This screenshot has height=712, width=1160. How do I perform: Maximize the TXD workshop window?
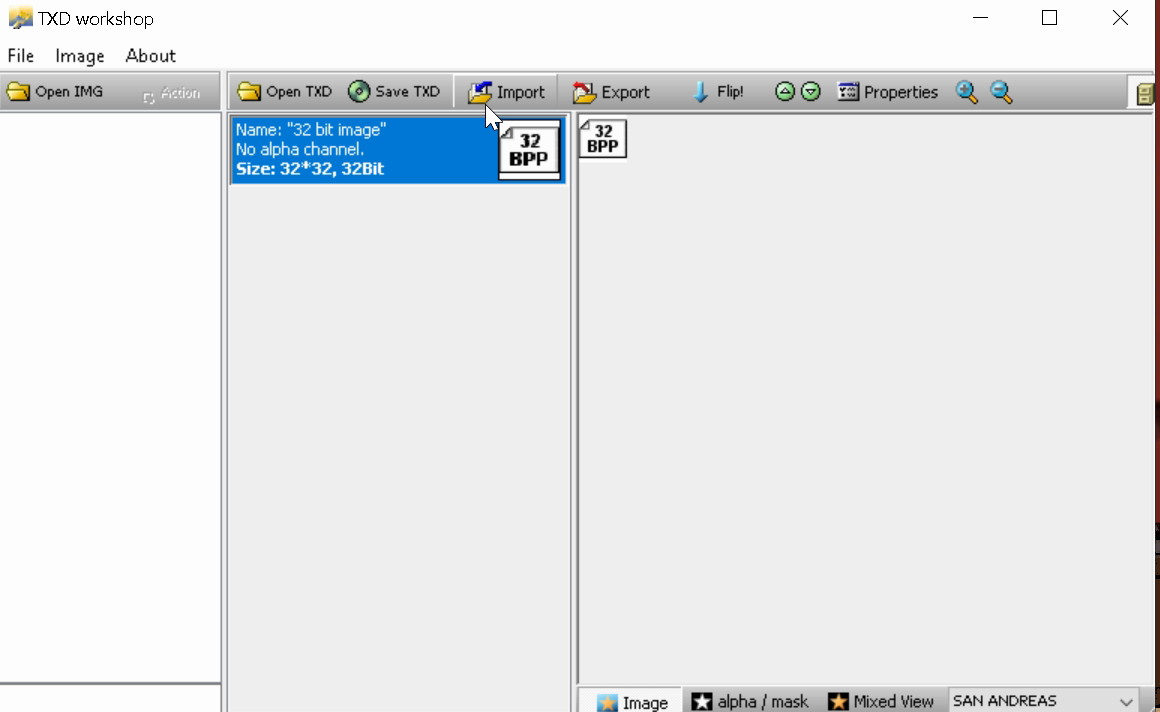1049,18
